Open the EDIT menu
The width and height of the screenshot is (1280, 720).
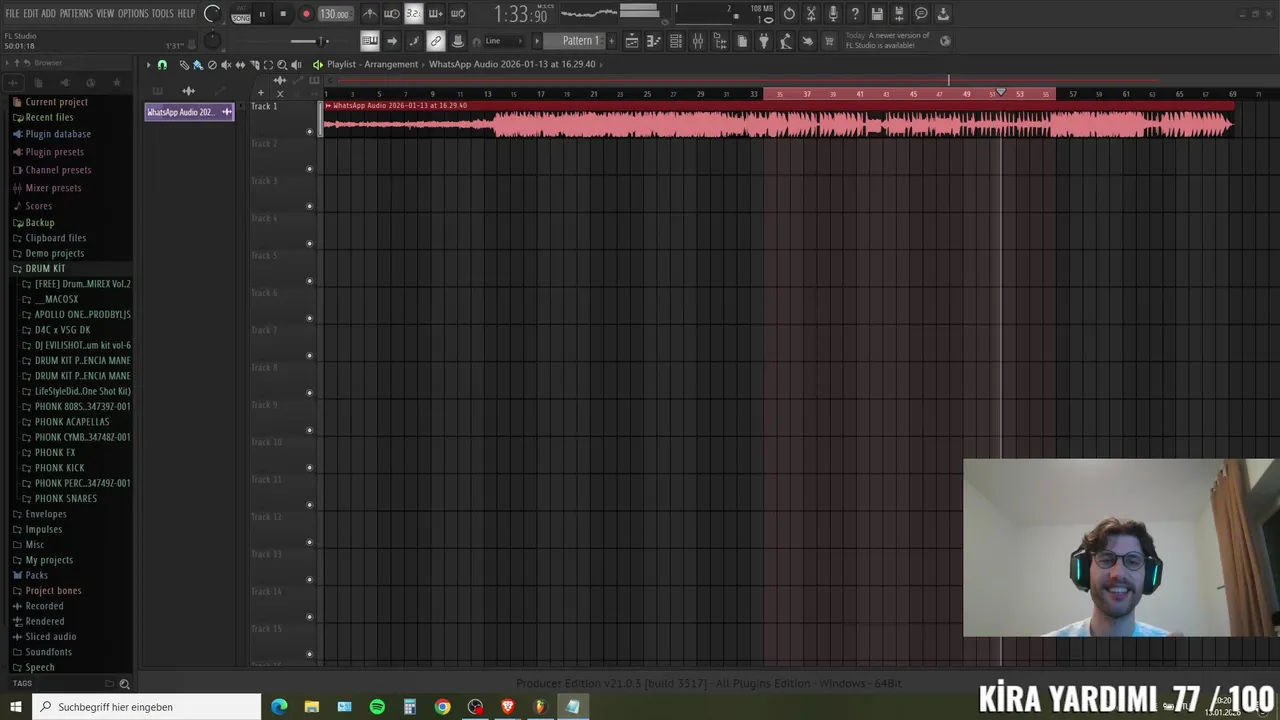(31, 14)
